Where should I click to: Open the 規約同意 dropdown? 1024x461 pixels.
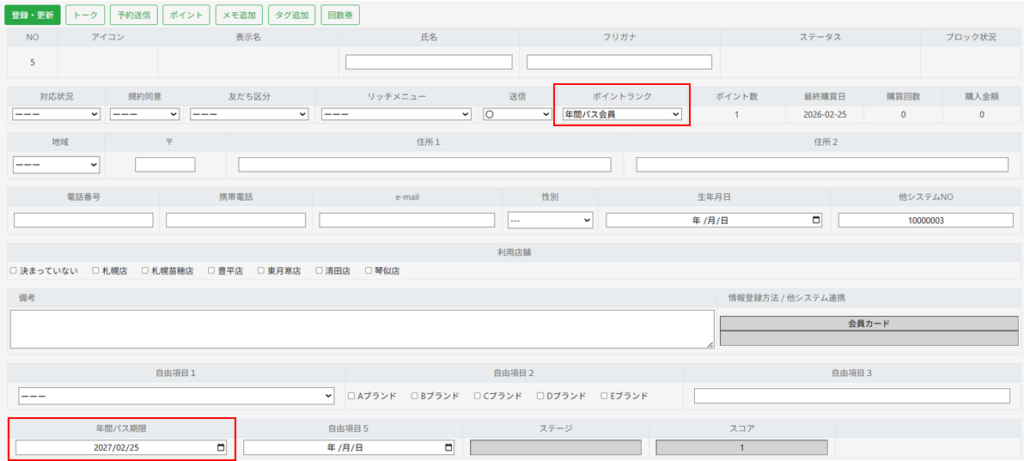click(144, 114)
